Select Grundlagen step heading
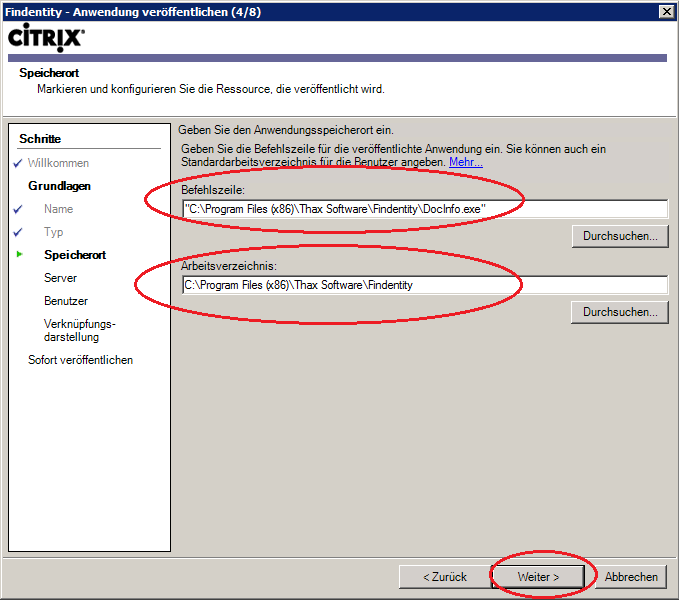The image size is (679, 600). pyautogui.click(x=59, y=186)
